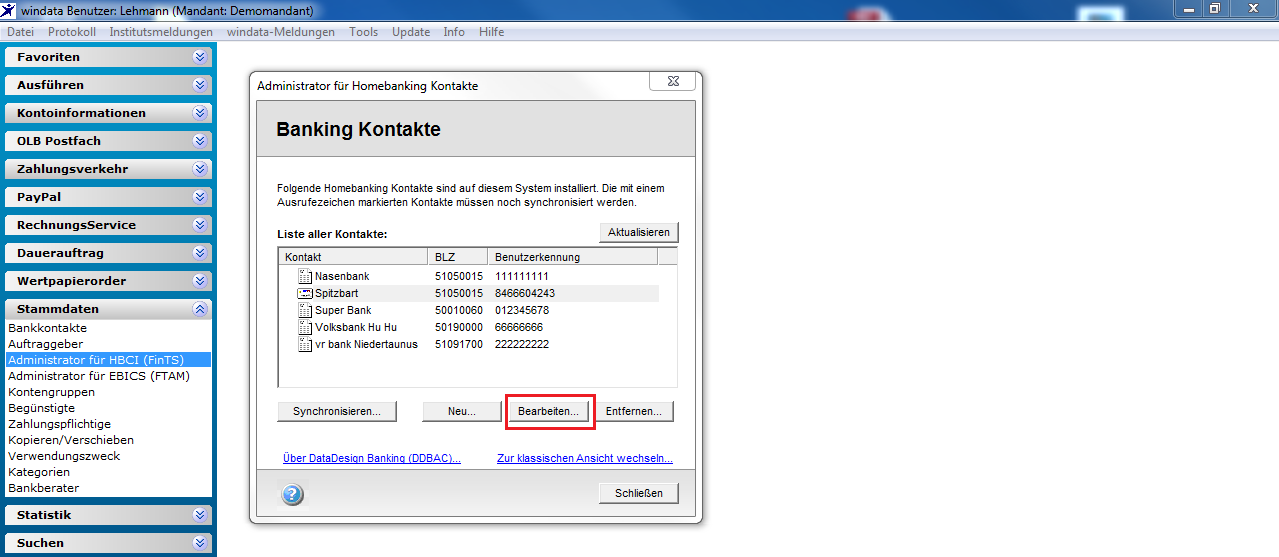Screen dimensions: 1279x557
Task: Expand the Statistik section
Action: [200, 515]
